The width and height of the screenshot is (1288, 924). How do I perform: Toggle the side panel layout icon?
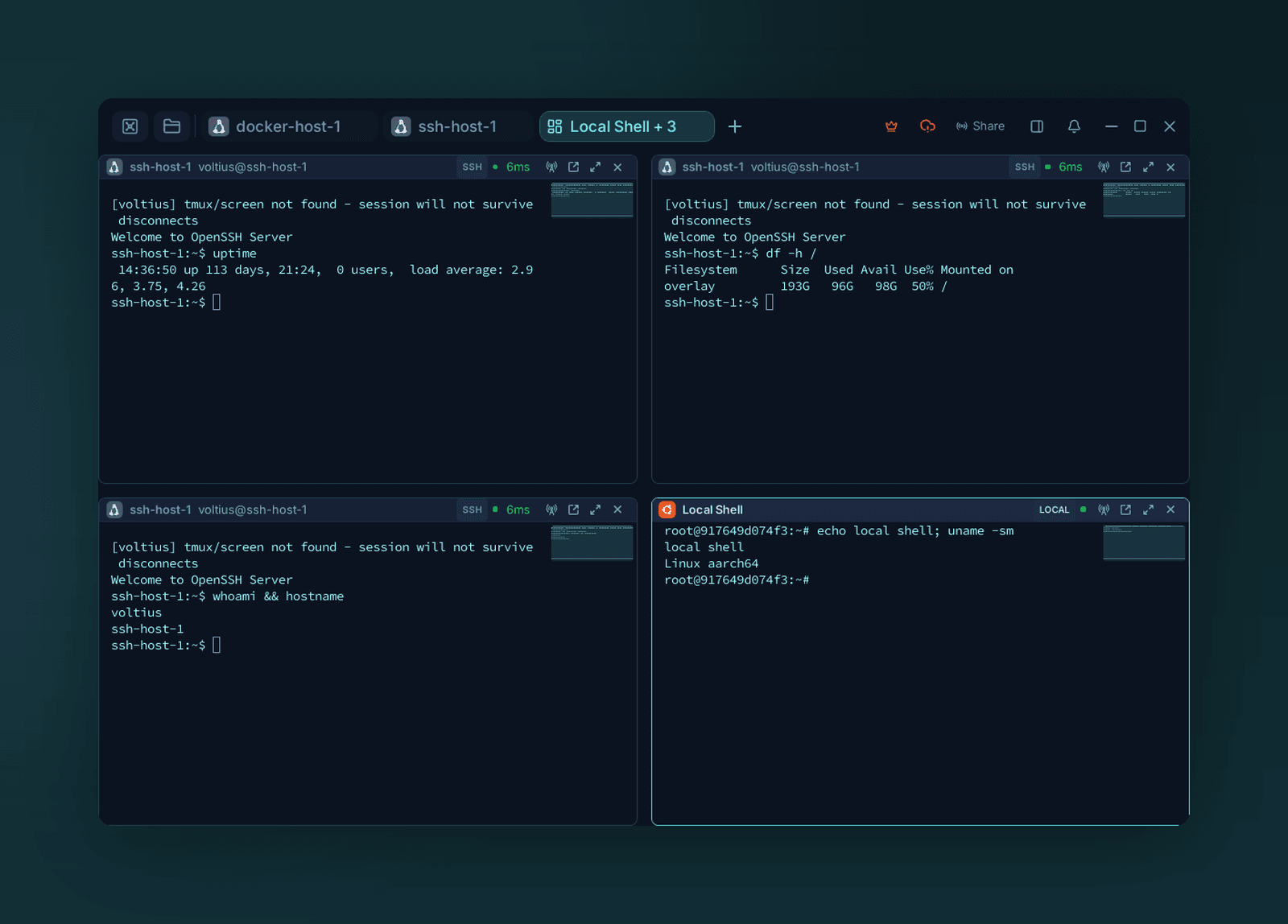(x=1037, y=126)
